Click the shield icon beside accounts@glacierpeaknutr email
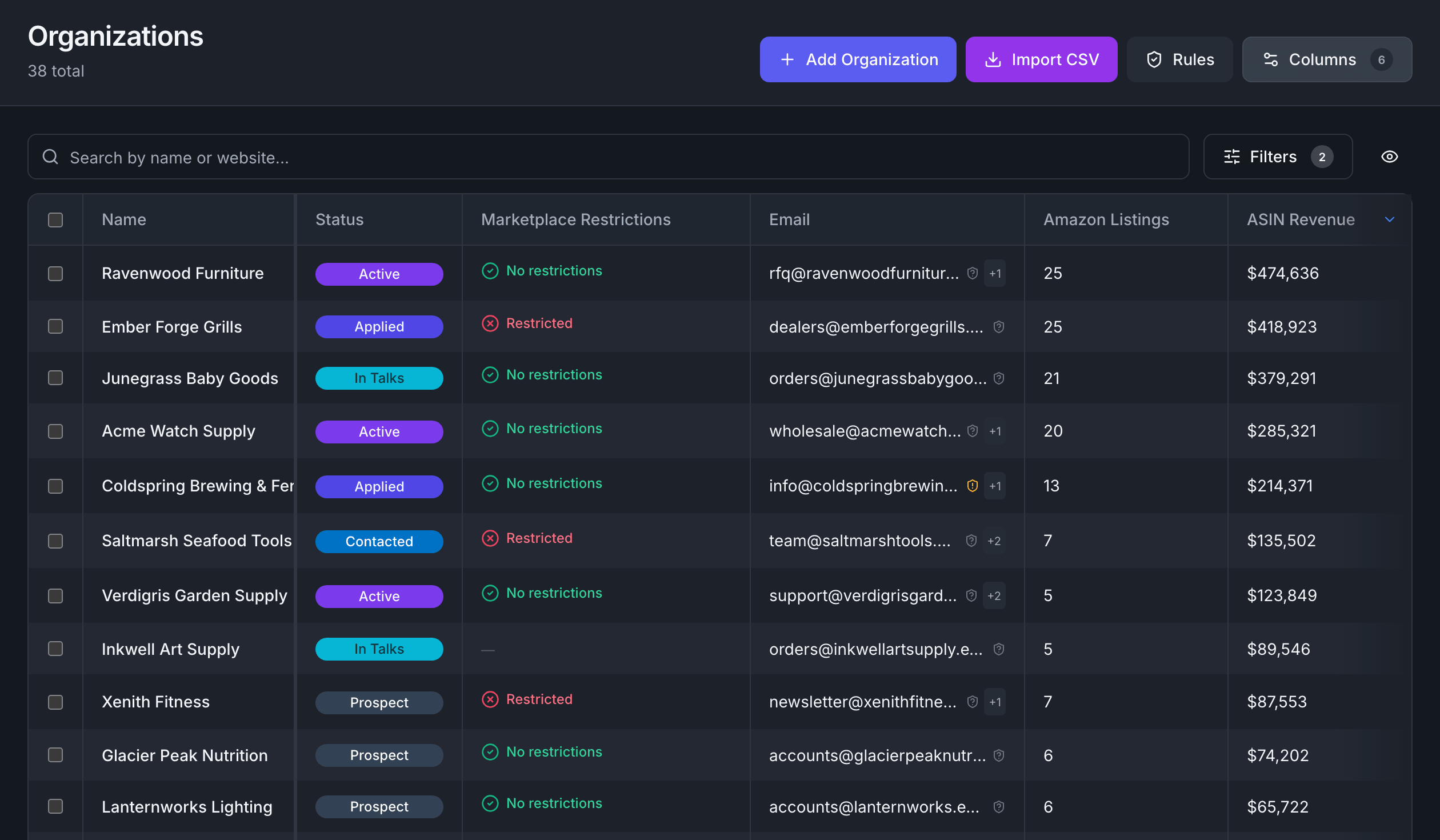This screenshot has height=840, width=1440. pos(998,755)
